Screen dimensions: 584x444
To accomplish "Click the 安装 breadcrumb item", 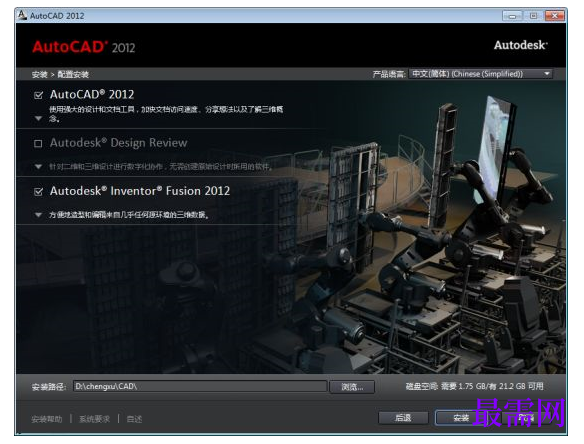I will coord(39,74).
